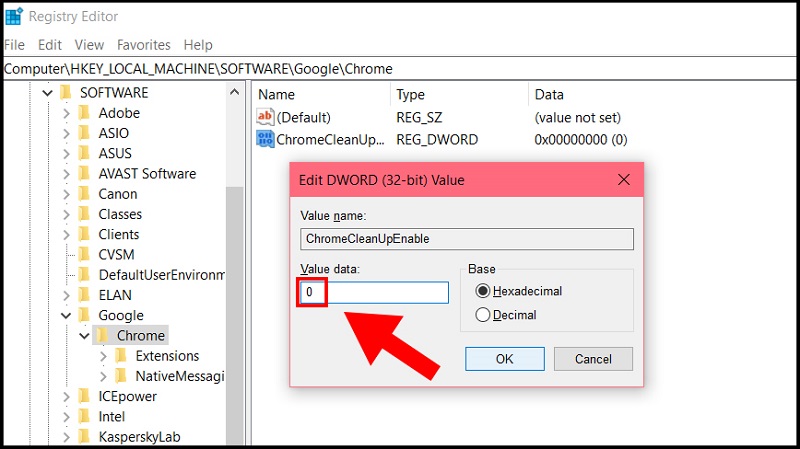This screenshot has width=800, height=449.
Task: Expand the Clients key
Action: [x=66, y=234]
